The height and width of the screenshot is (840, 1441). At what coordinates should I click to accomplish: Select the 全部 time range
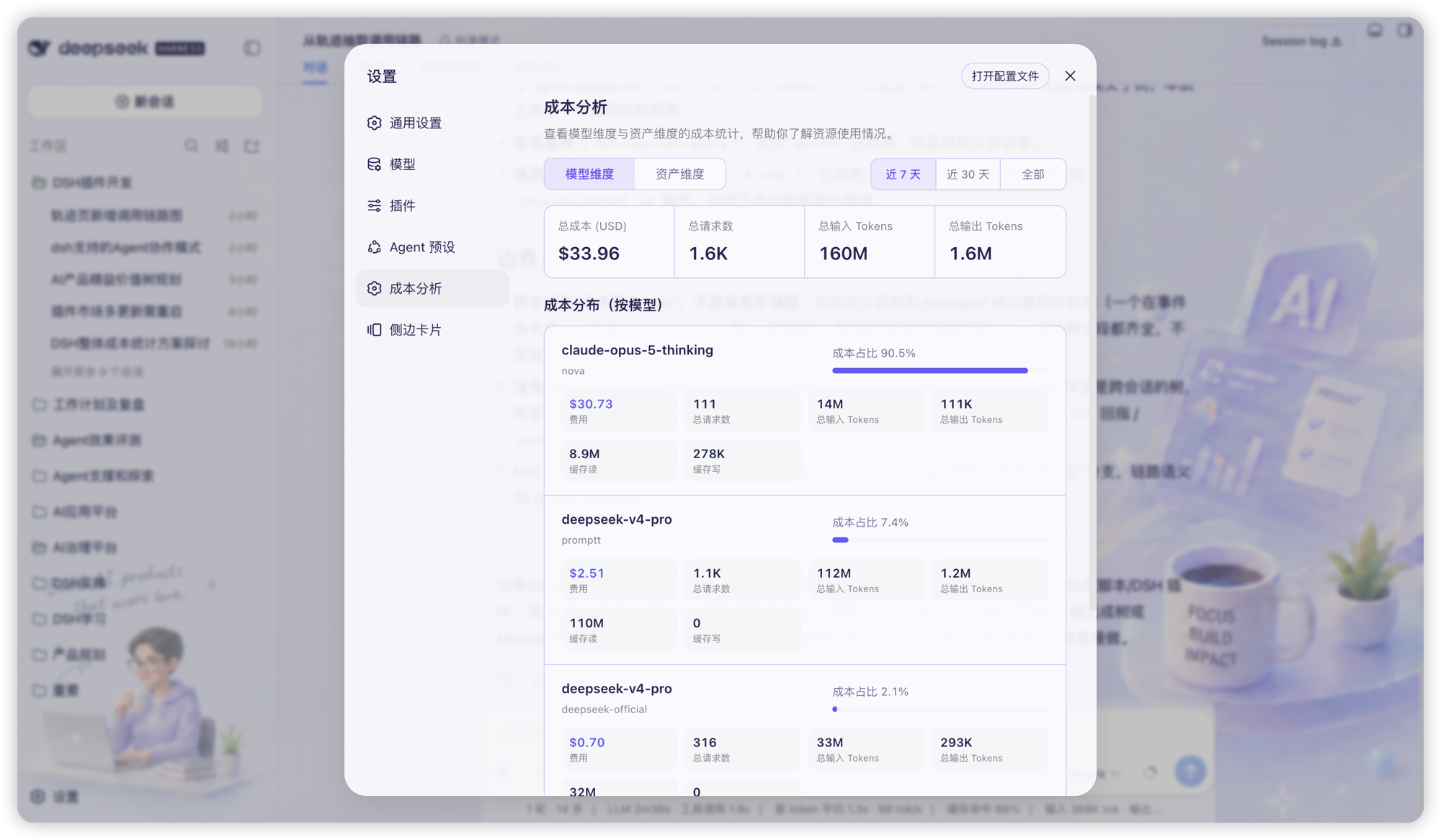[1032, 174]
